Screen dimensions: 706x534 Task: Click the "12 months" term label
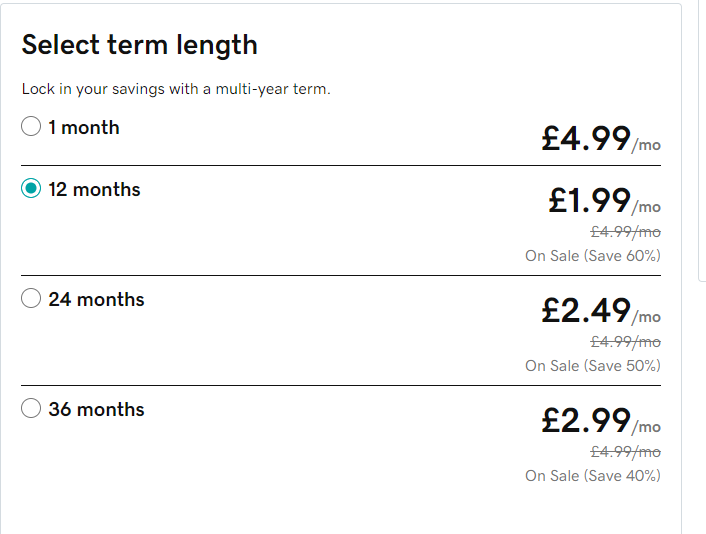pos(94,189)
